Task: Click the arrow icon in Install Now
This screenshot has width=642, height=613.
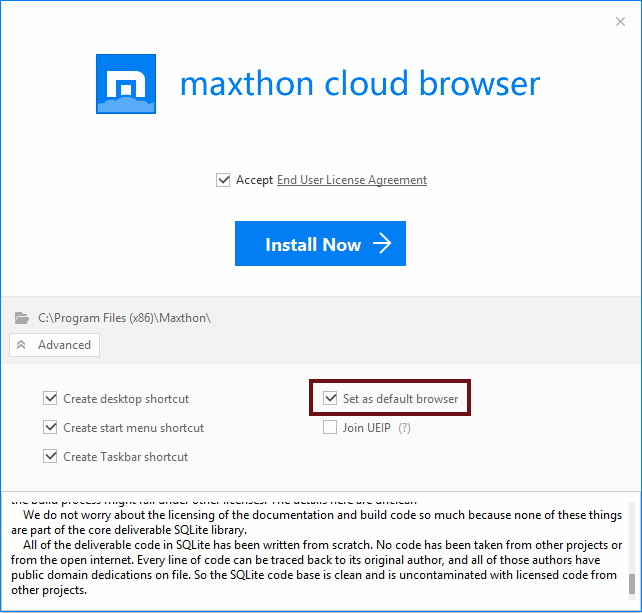Action: (382, 243)
